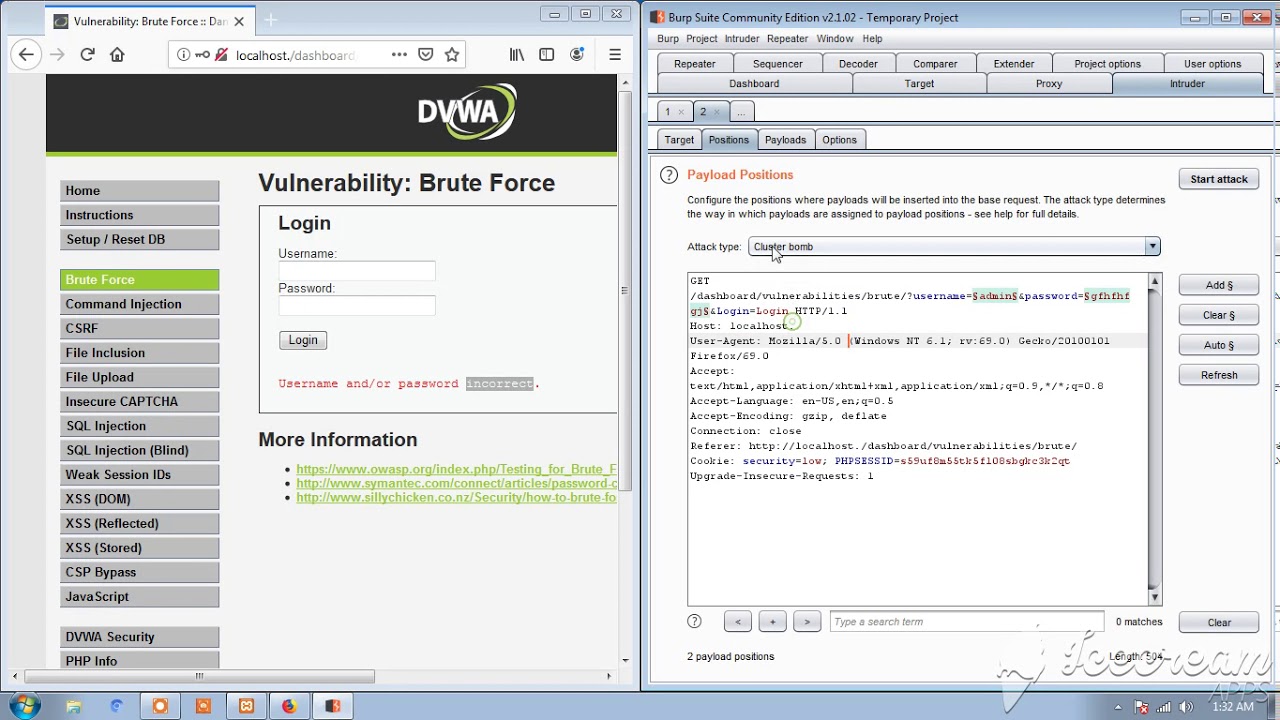
Task: Open Burp menu in Burp Suite
Action: tap(668, 39)
